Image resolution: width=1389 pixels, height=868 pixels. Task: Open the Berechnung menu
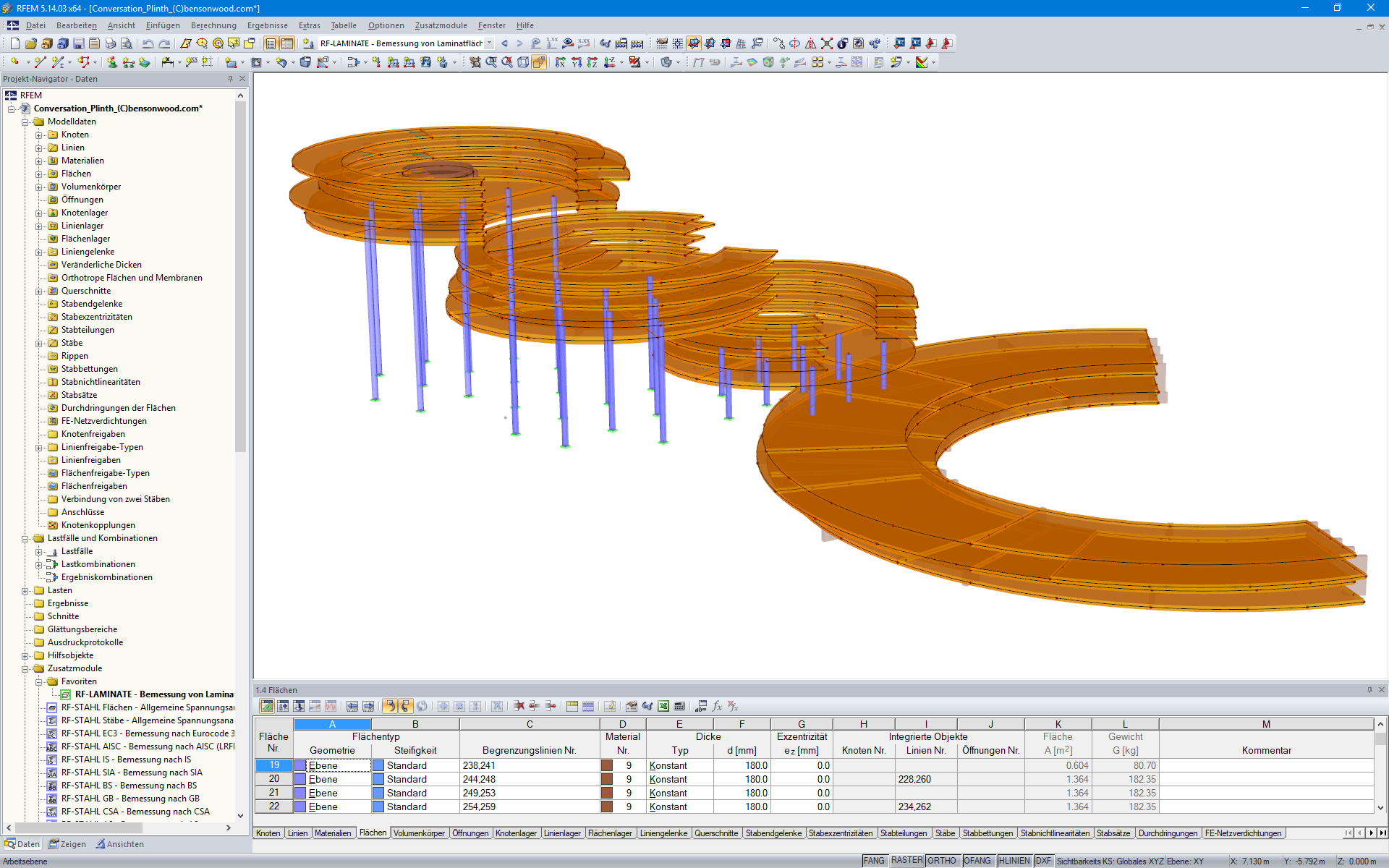213,25
